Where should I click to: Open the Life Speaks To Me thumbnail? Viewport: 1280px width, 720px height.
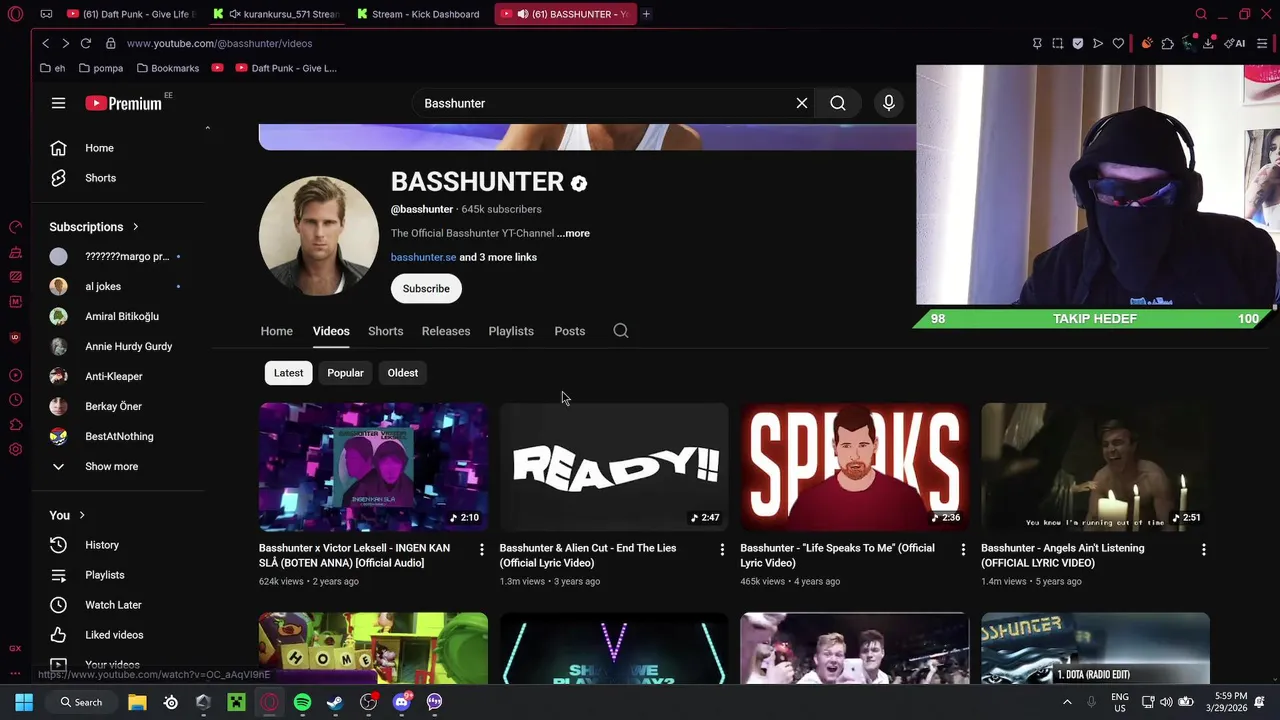click(855, 467)
